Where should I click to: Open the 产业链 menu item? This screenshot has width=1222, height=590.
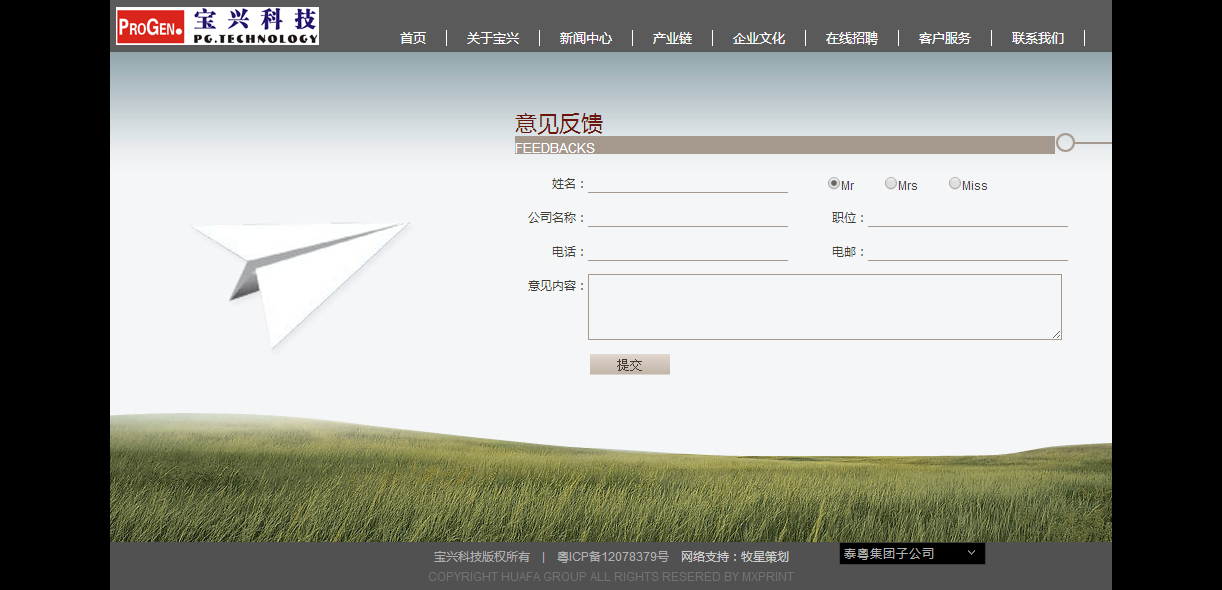[x=671, y=38]
